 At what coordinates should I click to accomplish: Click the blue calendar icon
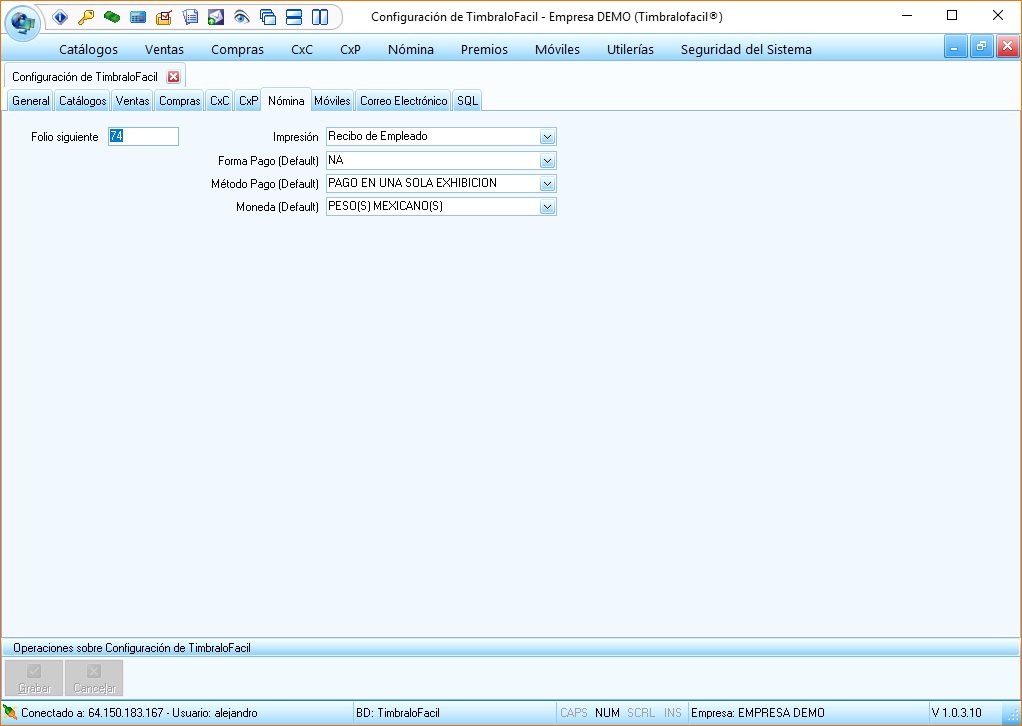pyautogui.click(x=138, y=17)
